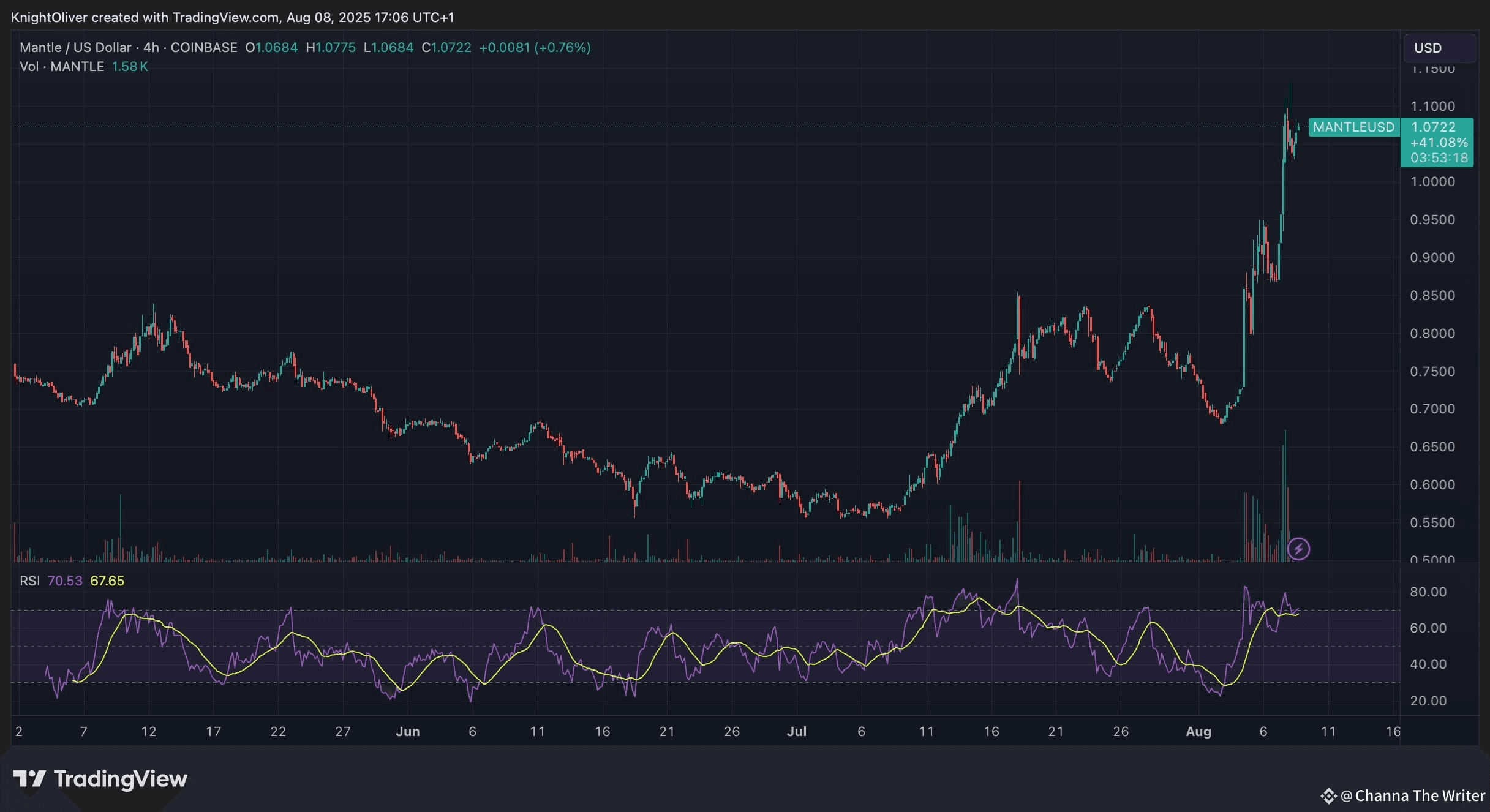Click the 1.0000 price scale label
This screenshot has width=1490, height=812.
(x=1432, y=182)
